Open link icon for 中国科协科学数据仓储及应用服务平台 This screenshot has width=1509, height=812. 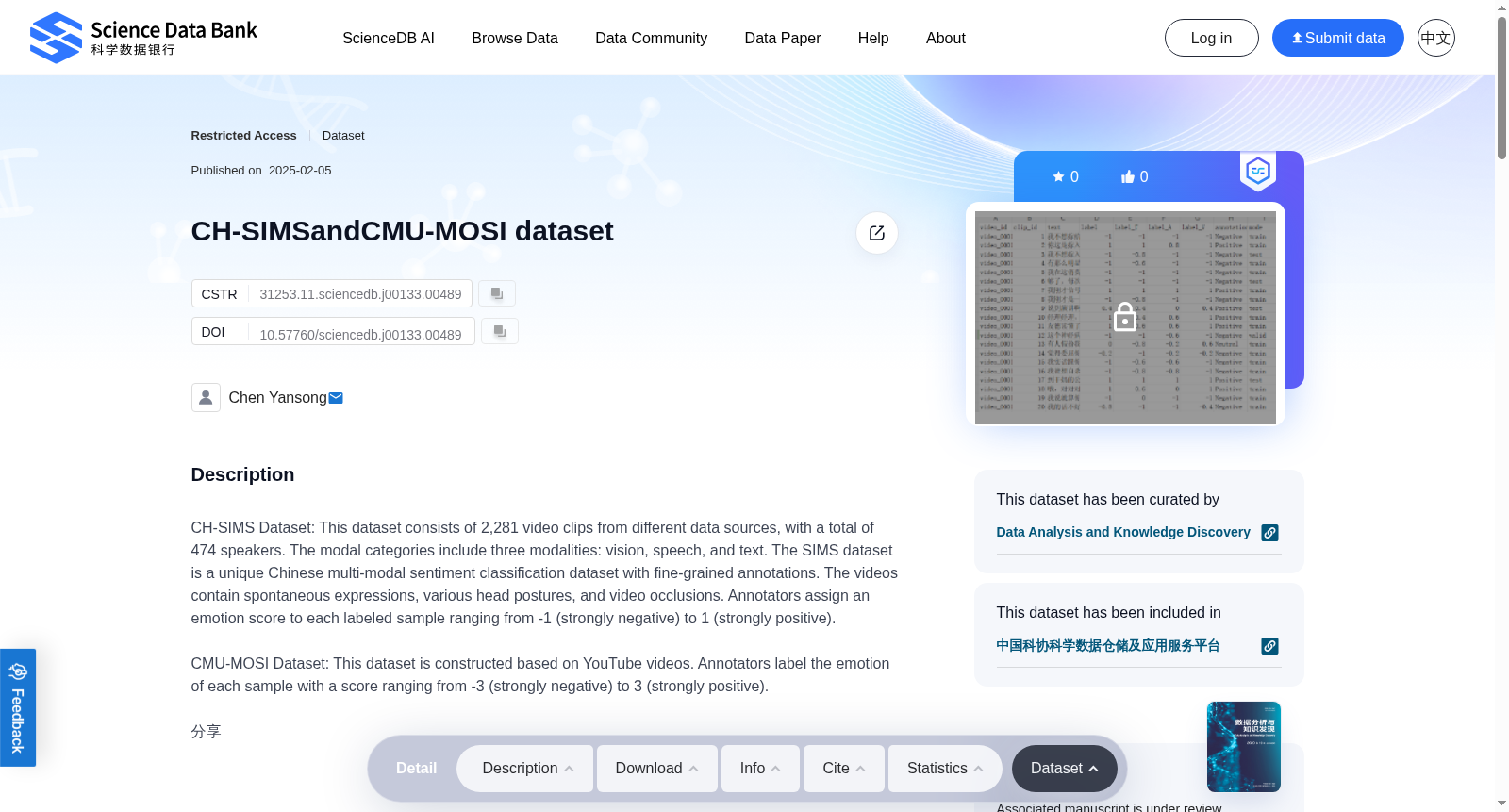click(x=1270, y=646)
